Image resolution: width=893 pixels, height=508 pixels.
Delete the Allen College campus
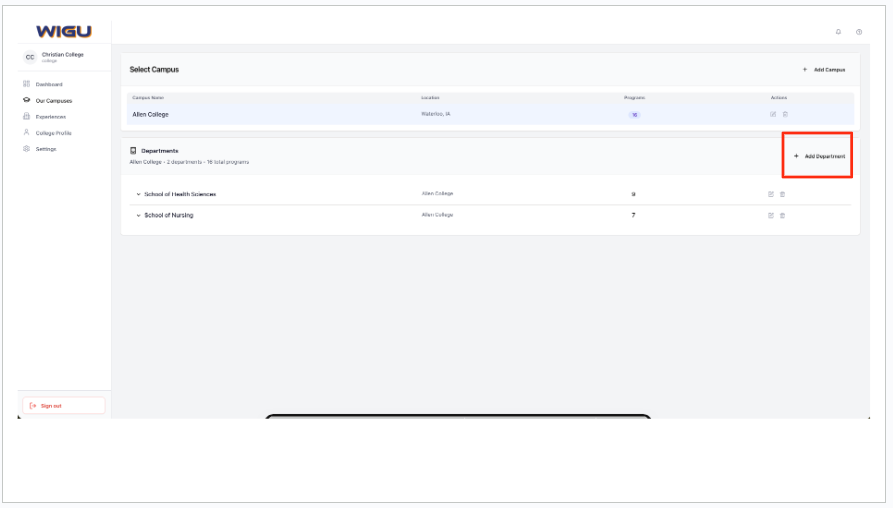[785, 114]
